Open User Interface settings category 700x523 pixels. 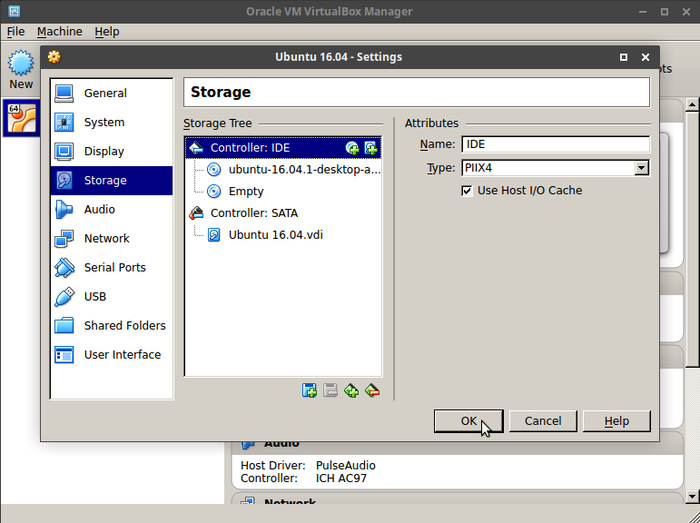(x=111, y=354)
